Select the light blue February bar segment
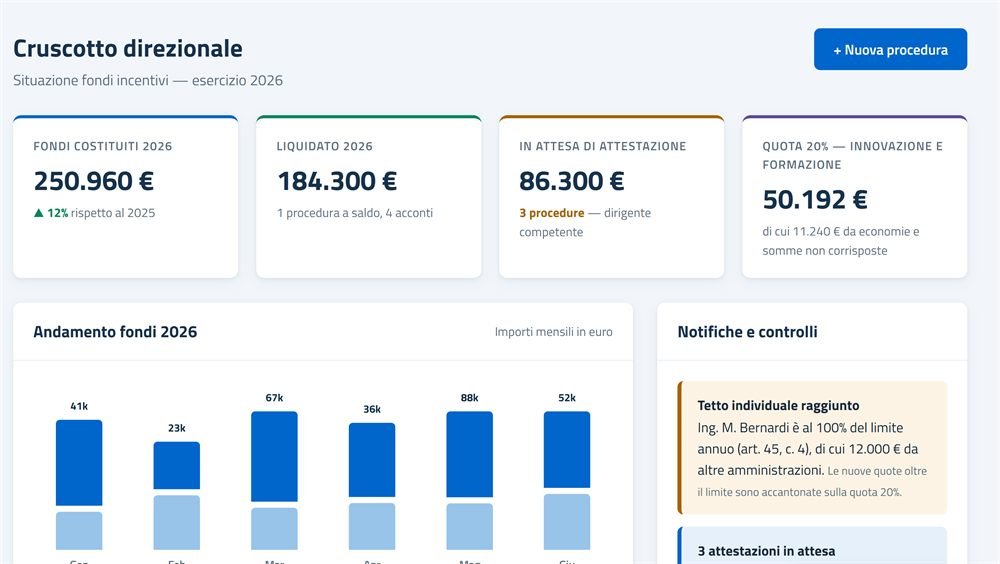 tap(177, 523)
